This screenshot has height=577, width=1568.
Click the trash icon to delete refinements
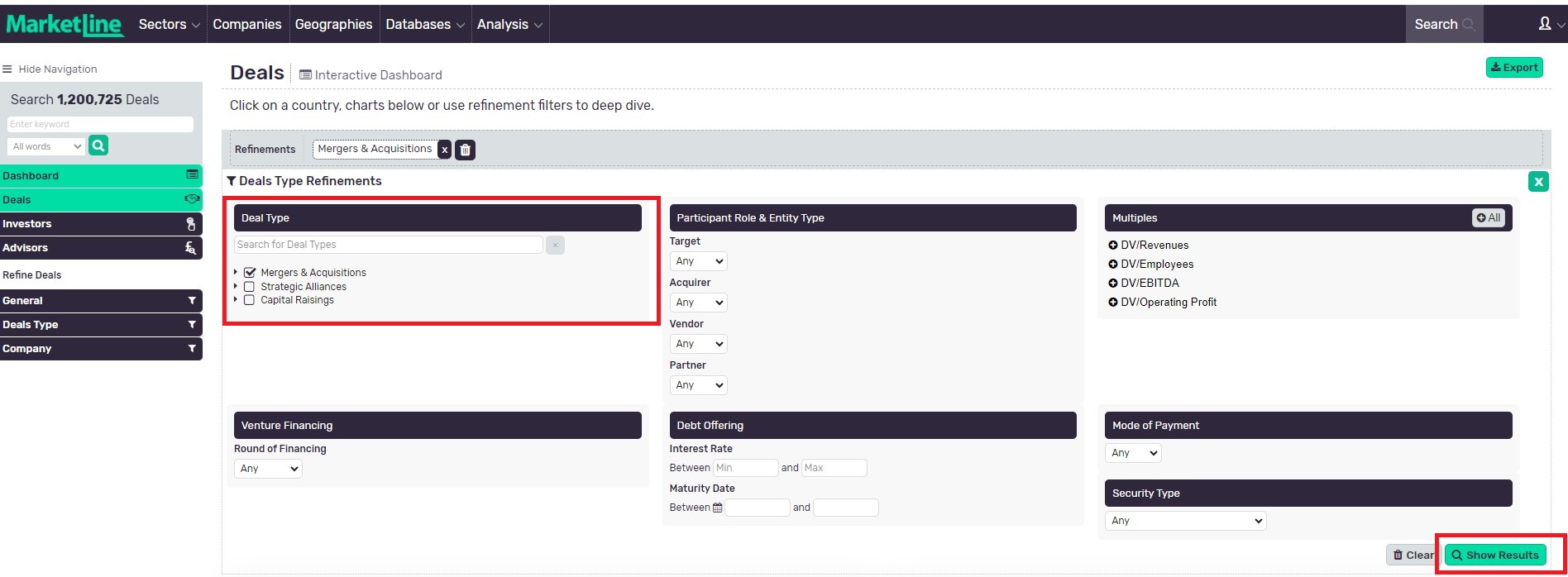[466, 150]
